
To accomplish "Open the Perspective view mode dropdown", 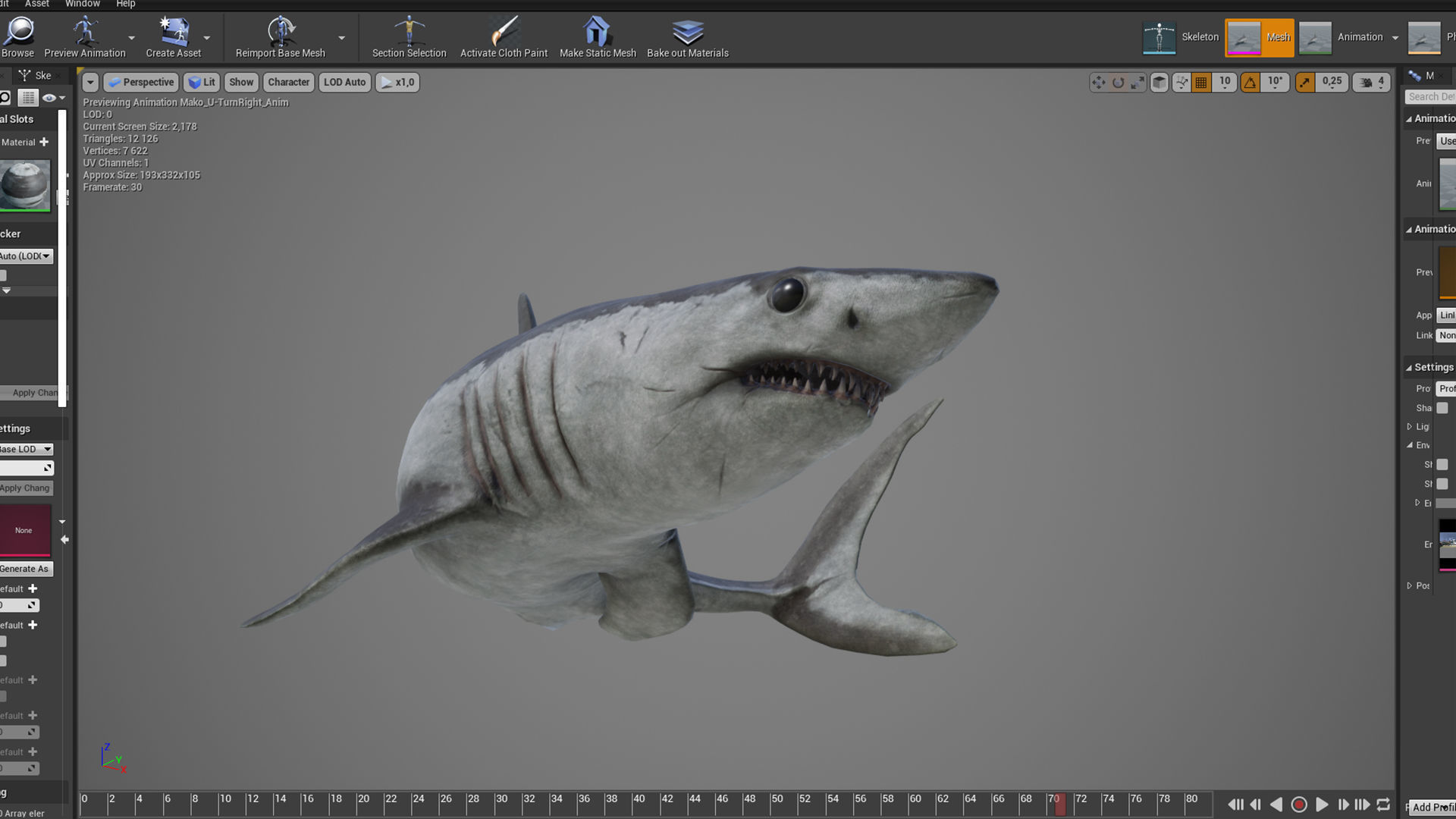I will [x=141, y=82].
